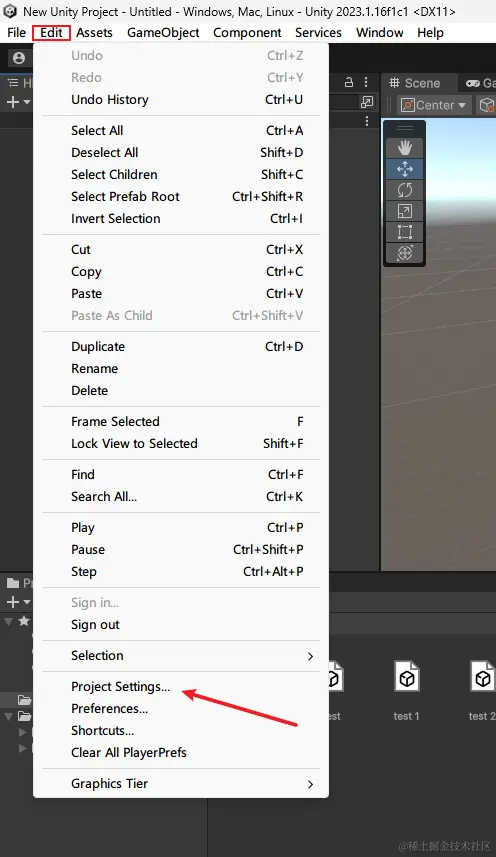Screen dimensions: 496x857
Task: Open Preferences...
Action: pyautogui.click(x=181, y=708)
